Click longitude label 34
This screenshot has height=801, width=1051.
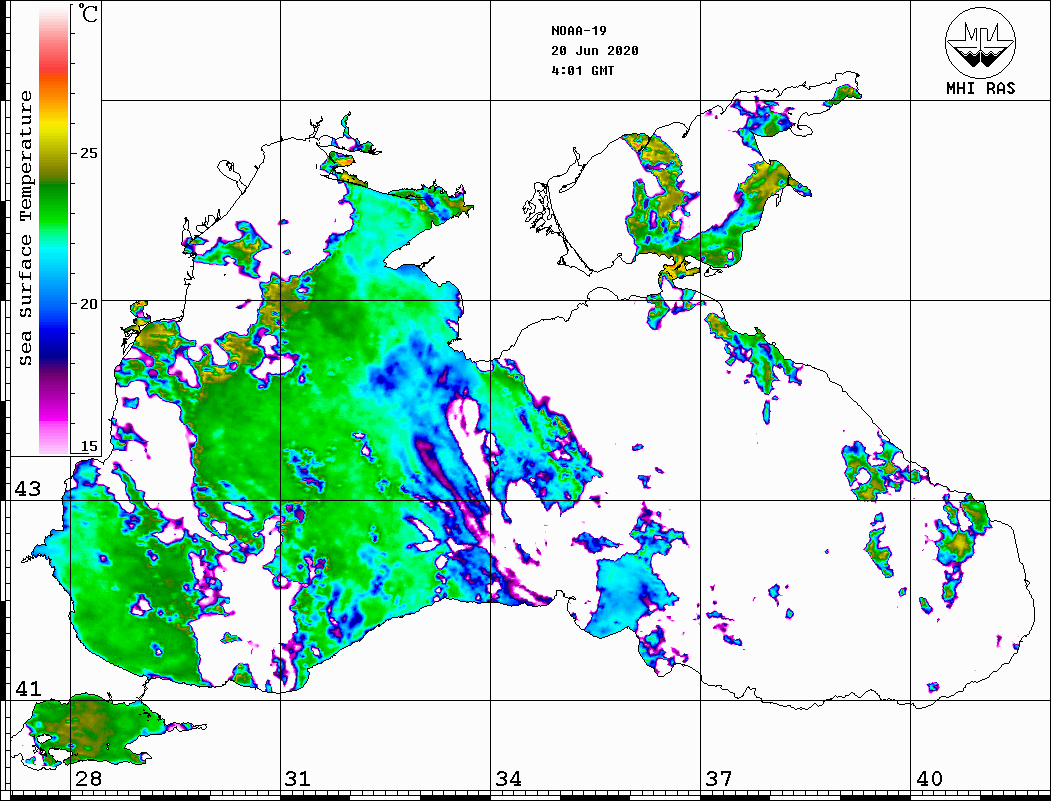tap(509, 779)
